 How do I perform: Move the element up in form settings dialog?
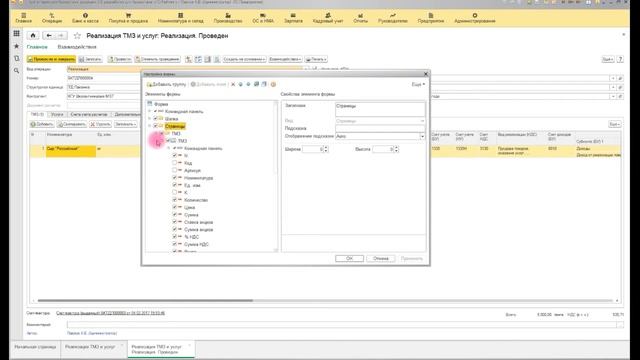[240, 84]
